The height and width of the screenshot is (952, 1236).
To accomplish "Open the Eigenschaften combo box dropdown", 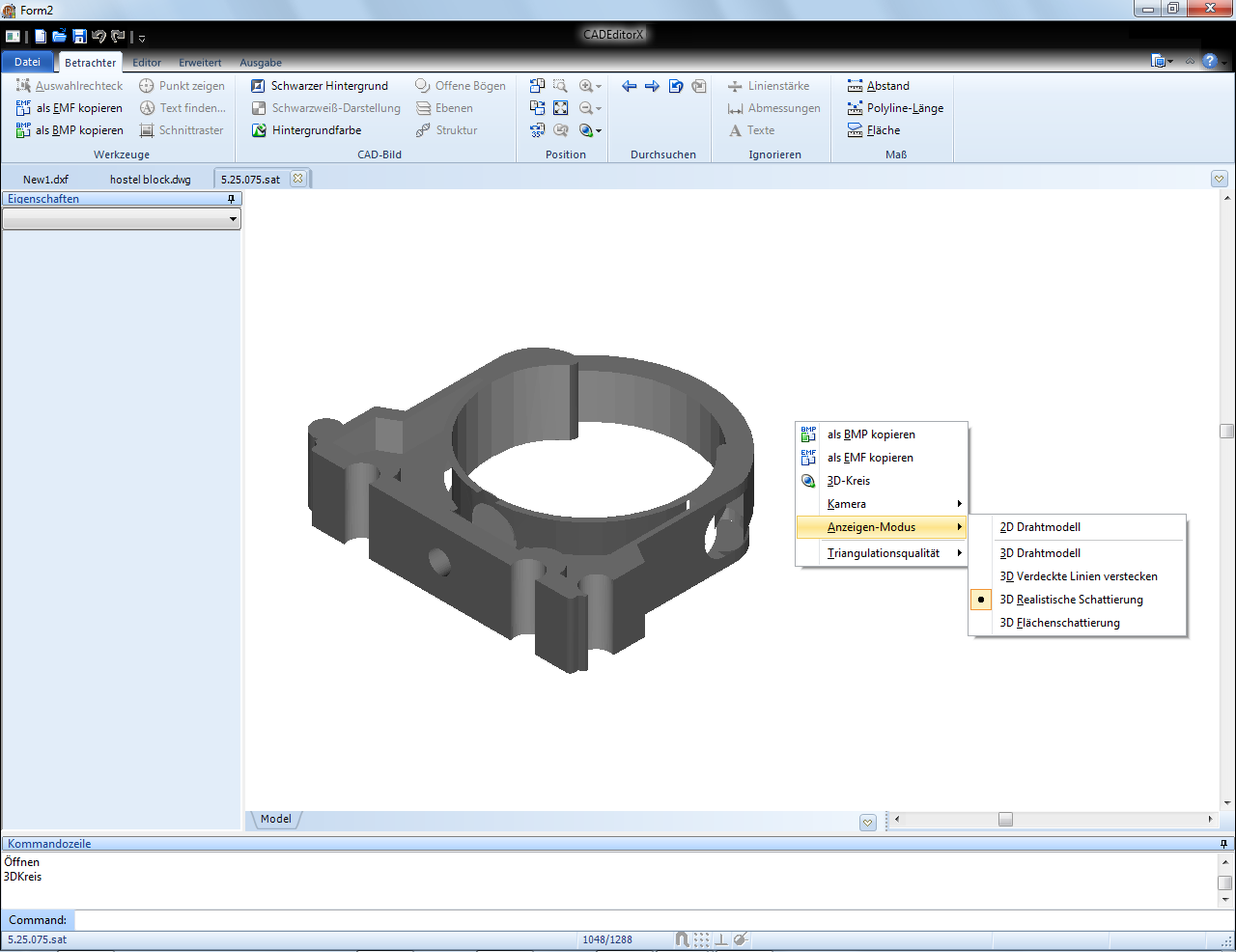I will click(233, 219).
